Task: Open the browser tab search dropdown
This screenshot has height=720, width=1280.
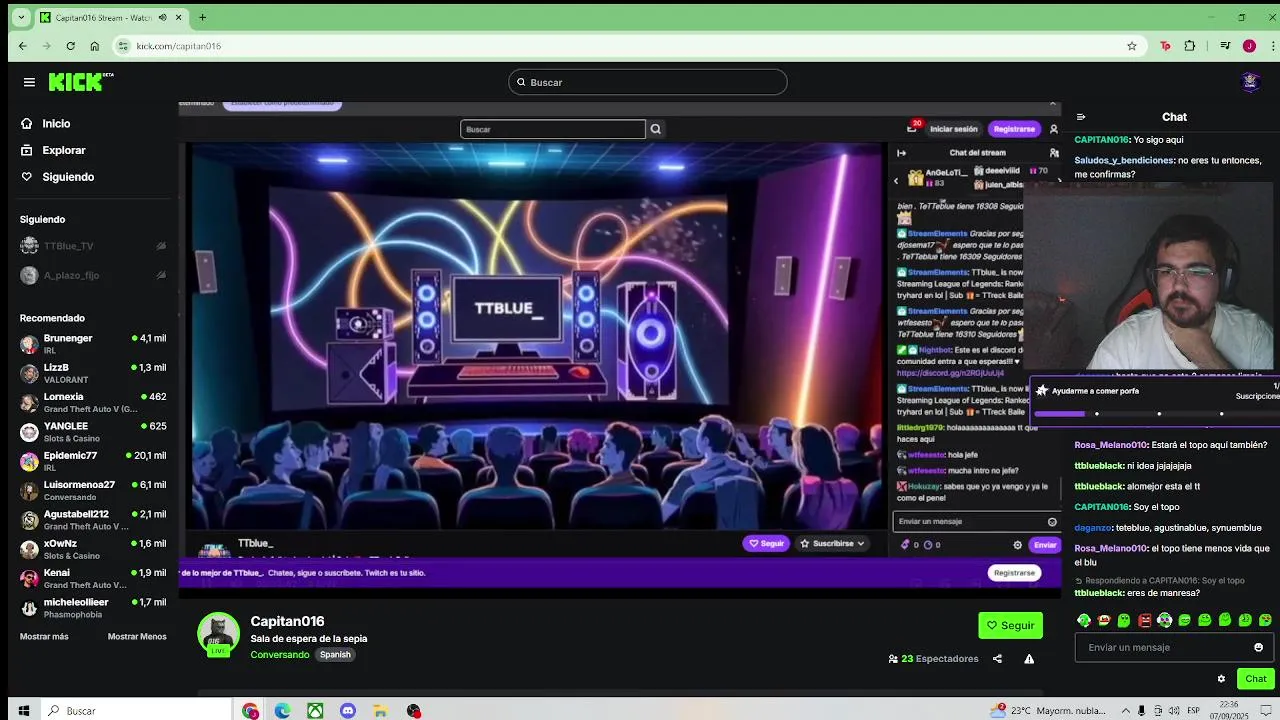Action: pyautogui.click(x=21, y=17)
